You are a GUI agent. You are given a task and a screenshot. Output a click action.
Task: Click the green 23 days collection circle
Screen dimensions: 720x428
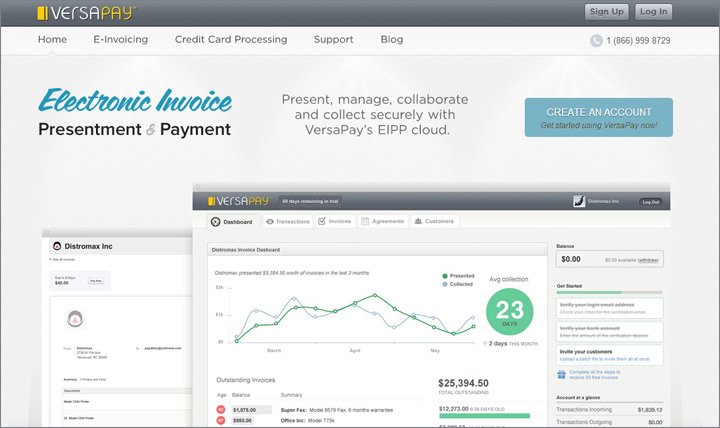pyautogui.click(x=510, y=311)
